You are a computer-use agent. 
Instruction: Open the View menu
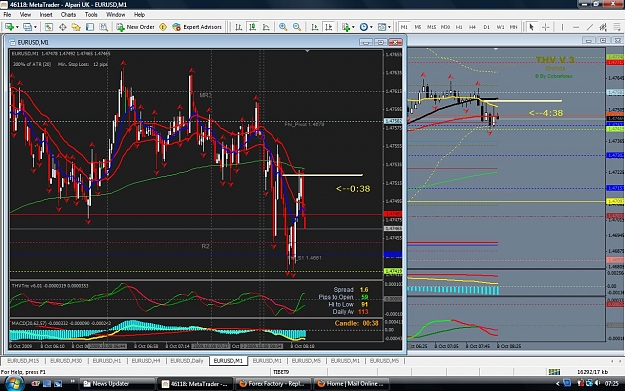click(x=25, y=15)
